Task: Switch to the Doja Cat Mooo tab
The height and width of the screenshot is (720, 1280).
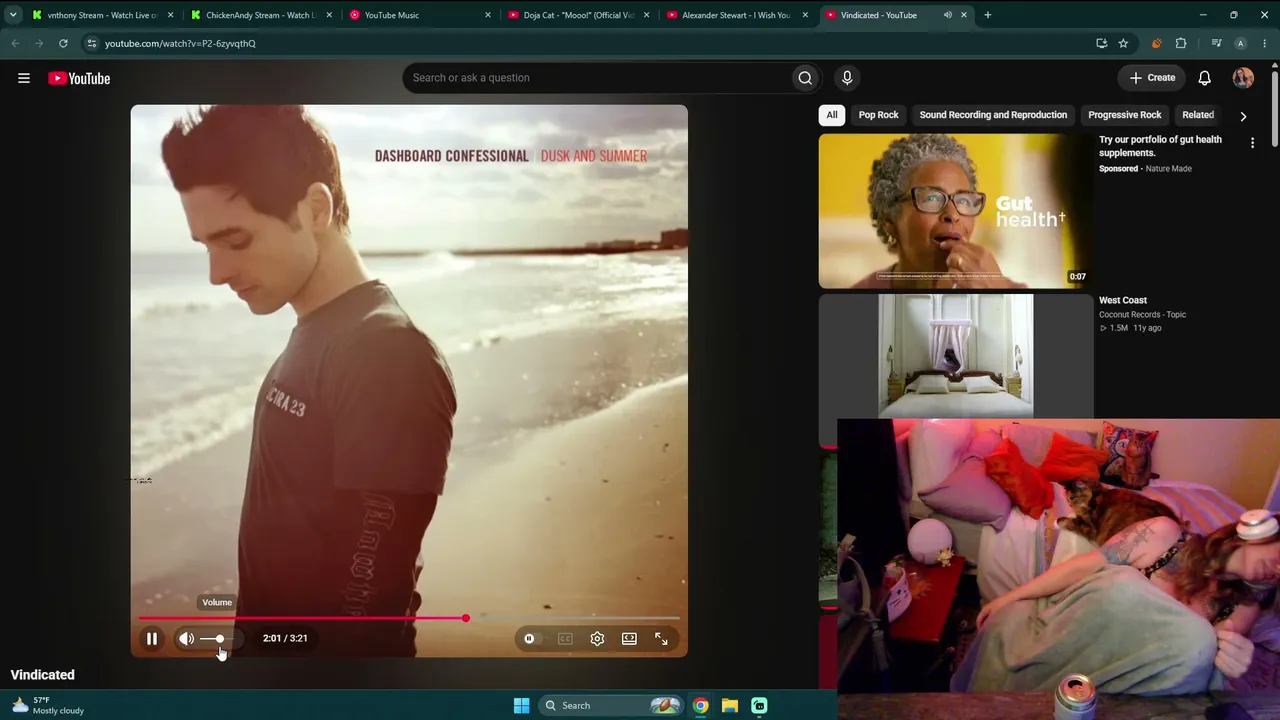Action: [x=578, y=15]
